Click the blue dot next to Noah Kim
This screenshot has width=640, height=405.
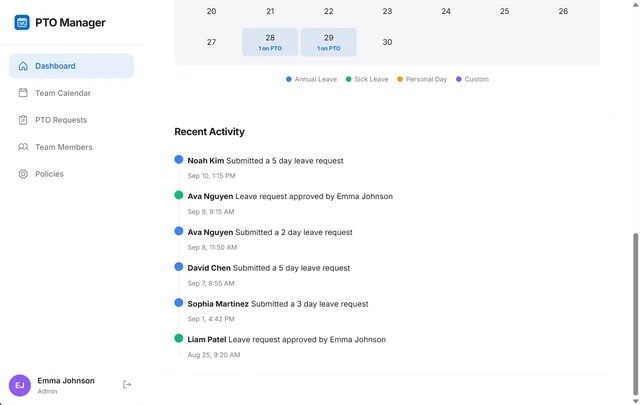pos(179,159)
